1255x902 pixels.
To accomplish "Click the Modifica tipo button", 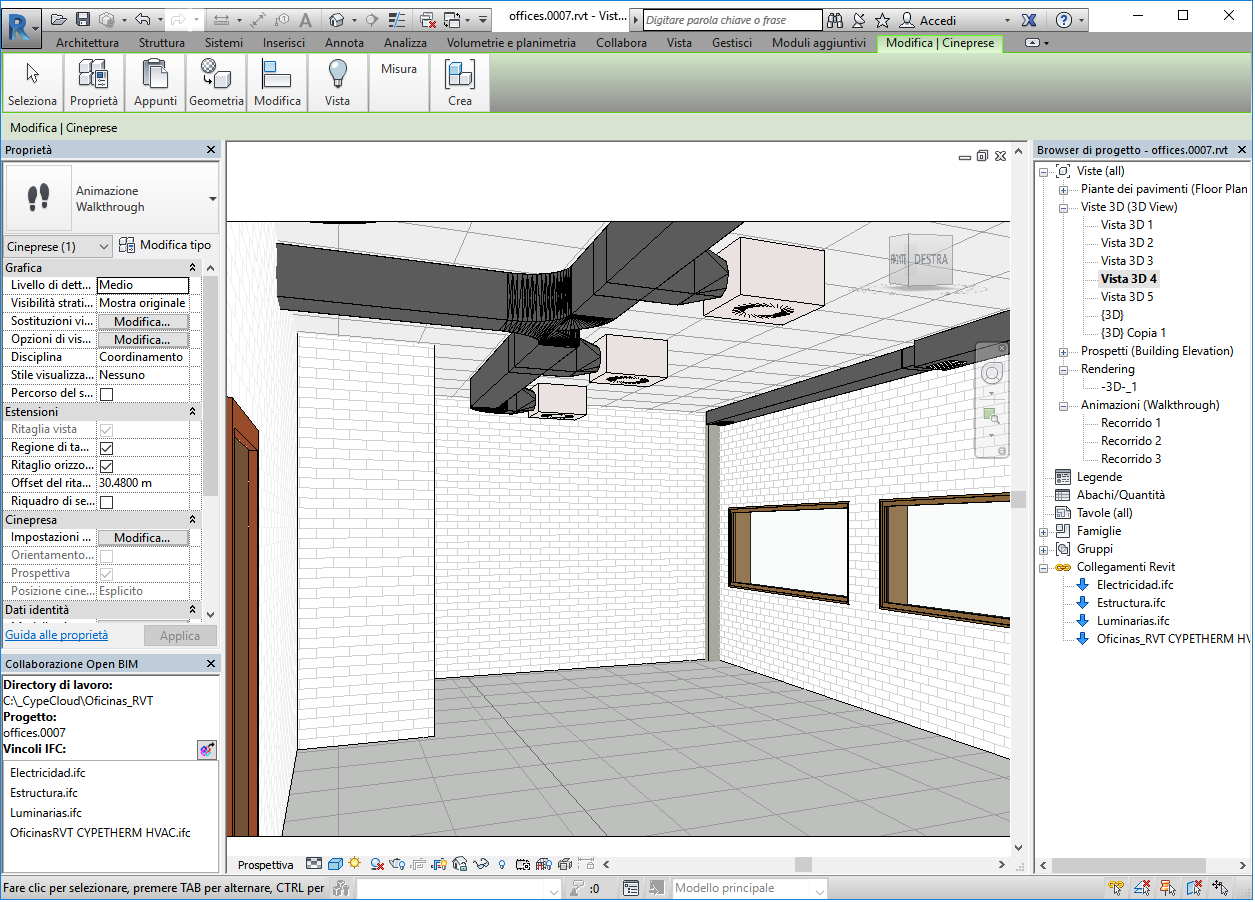I will click(x=165, y=245).
